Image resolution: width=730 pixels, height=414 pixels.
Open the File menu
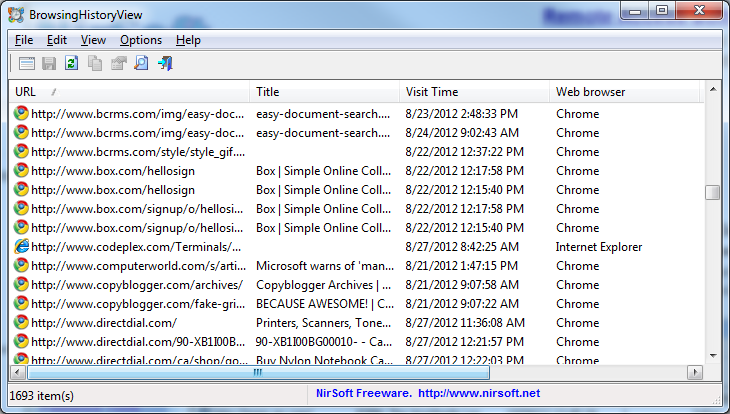coord(24,41)
